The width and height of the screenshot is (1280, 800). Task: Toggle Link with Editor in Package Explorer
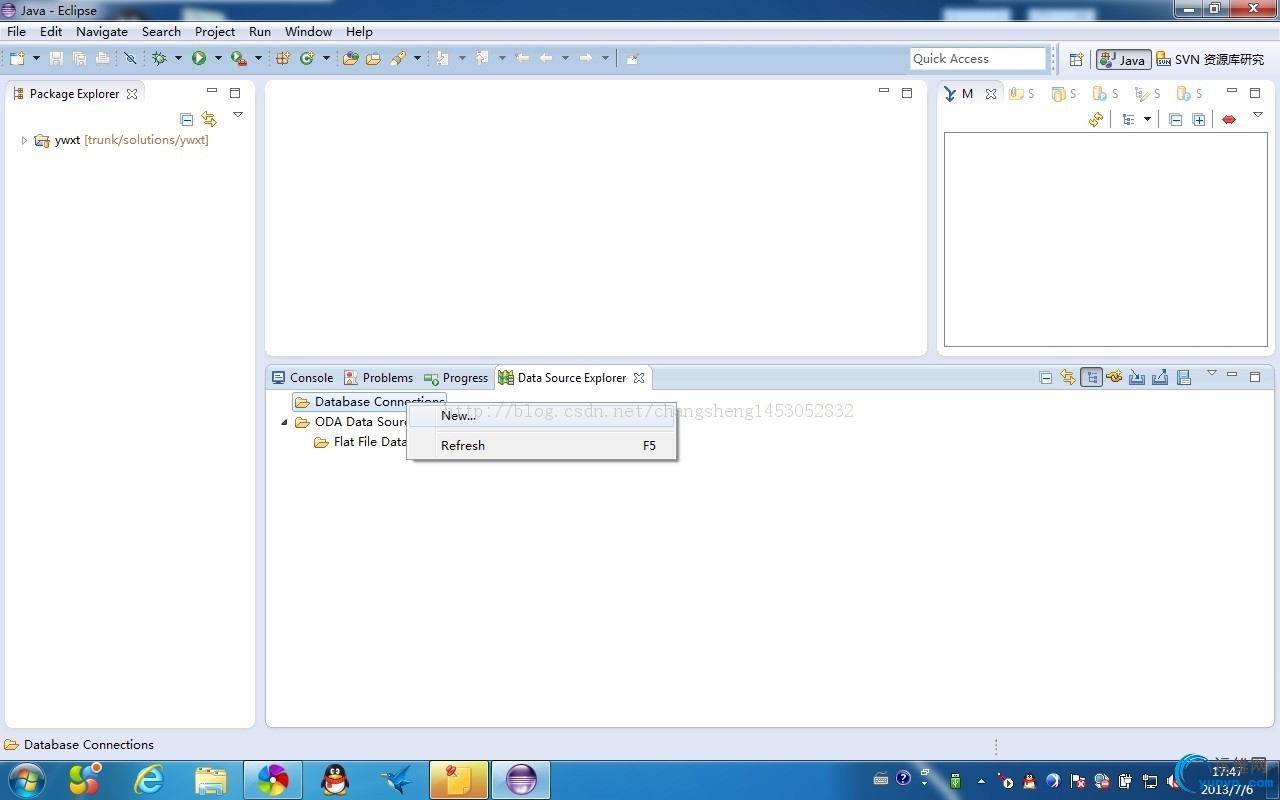coord(209,119)
